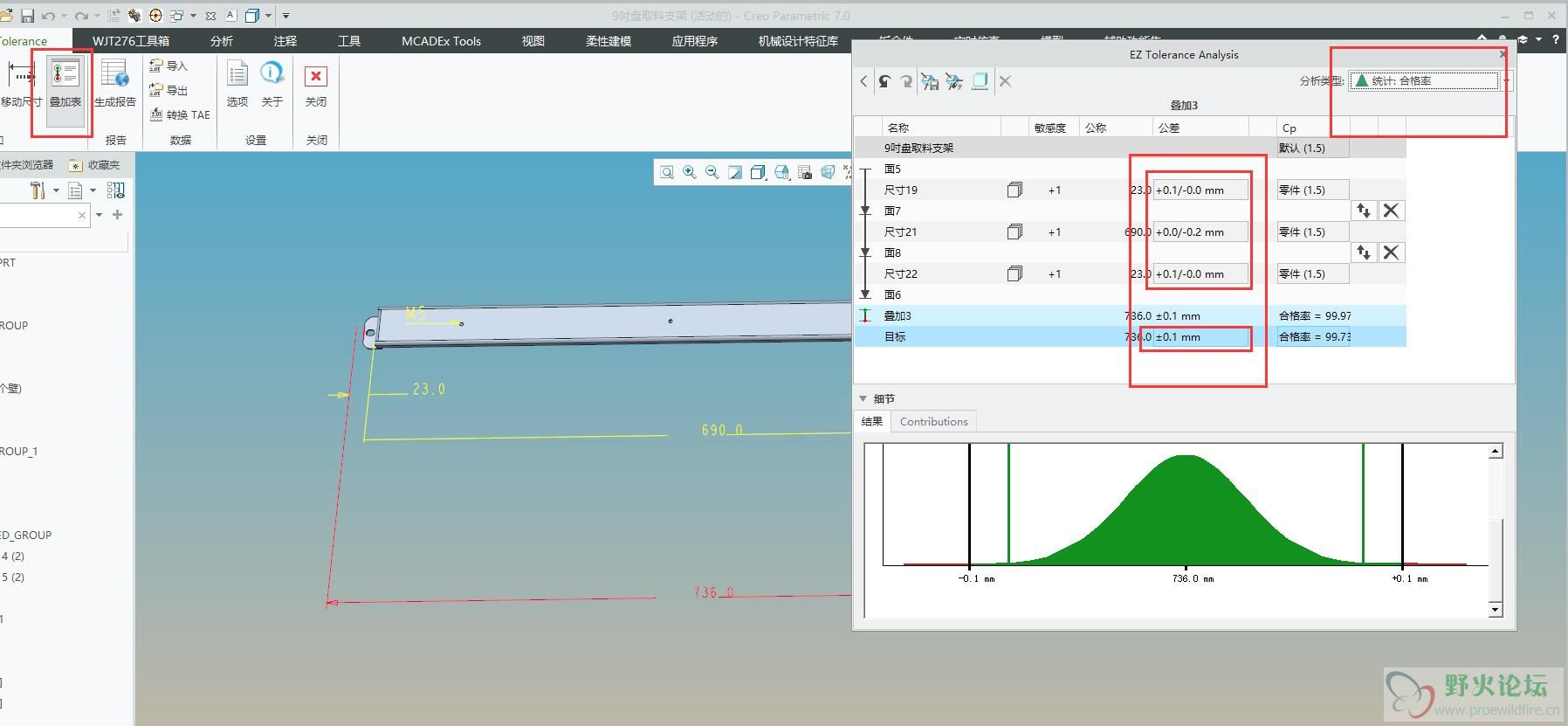Click the 转换 TAE button
The height and width of the screenshot is (726, 1568).
click(x=180, y=114)
